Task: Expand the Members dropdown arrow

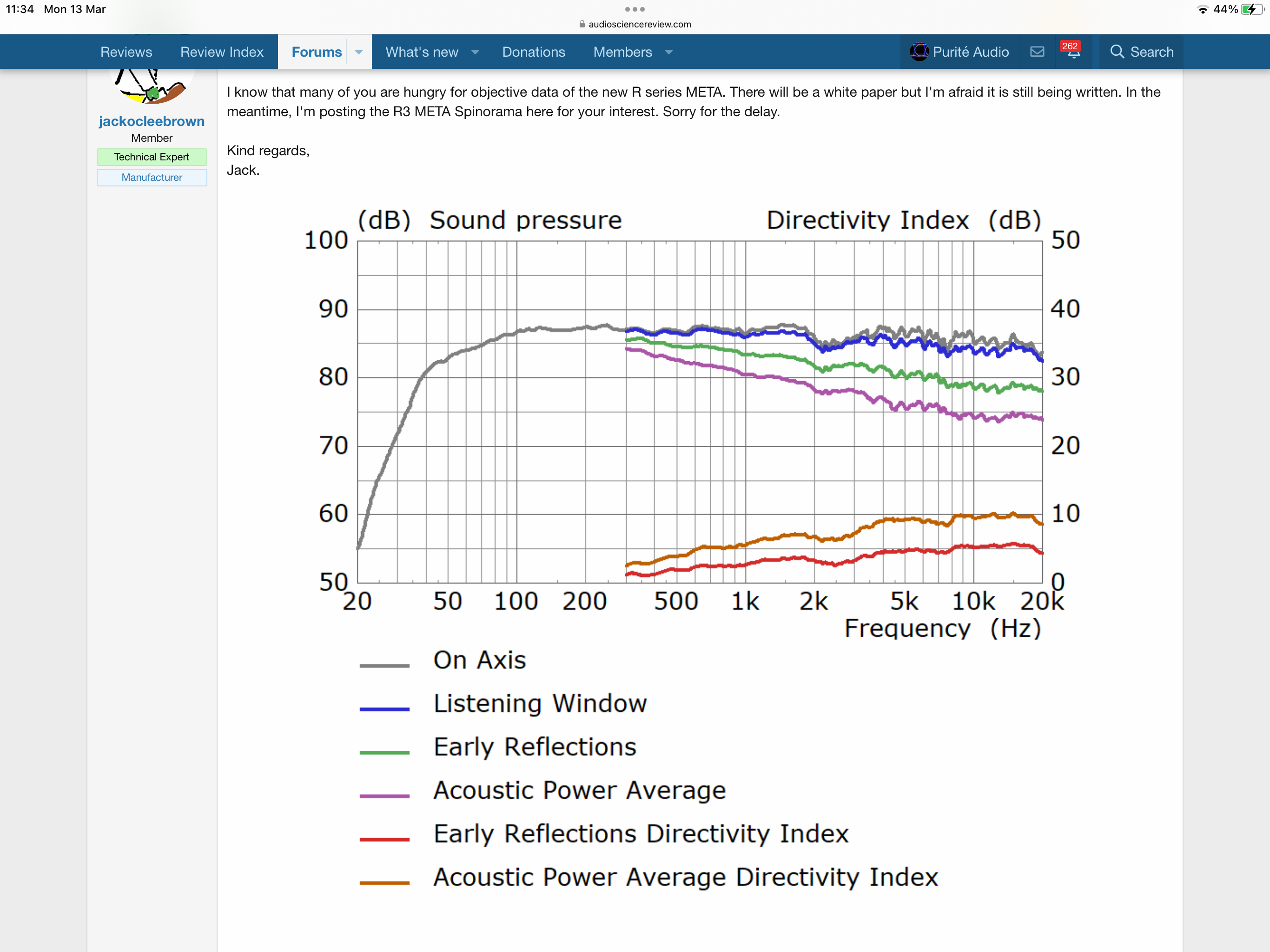Action: pyautogui.click(x=669, y=52)
